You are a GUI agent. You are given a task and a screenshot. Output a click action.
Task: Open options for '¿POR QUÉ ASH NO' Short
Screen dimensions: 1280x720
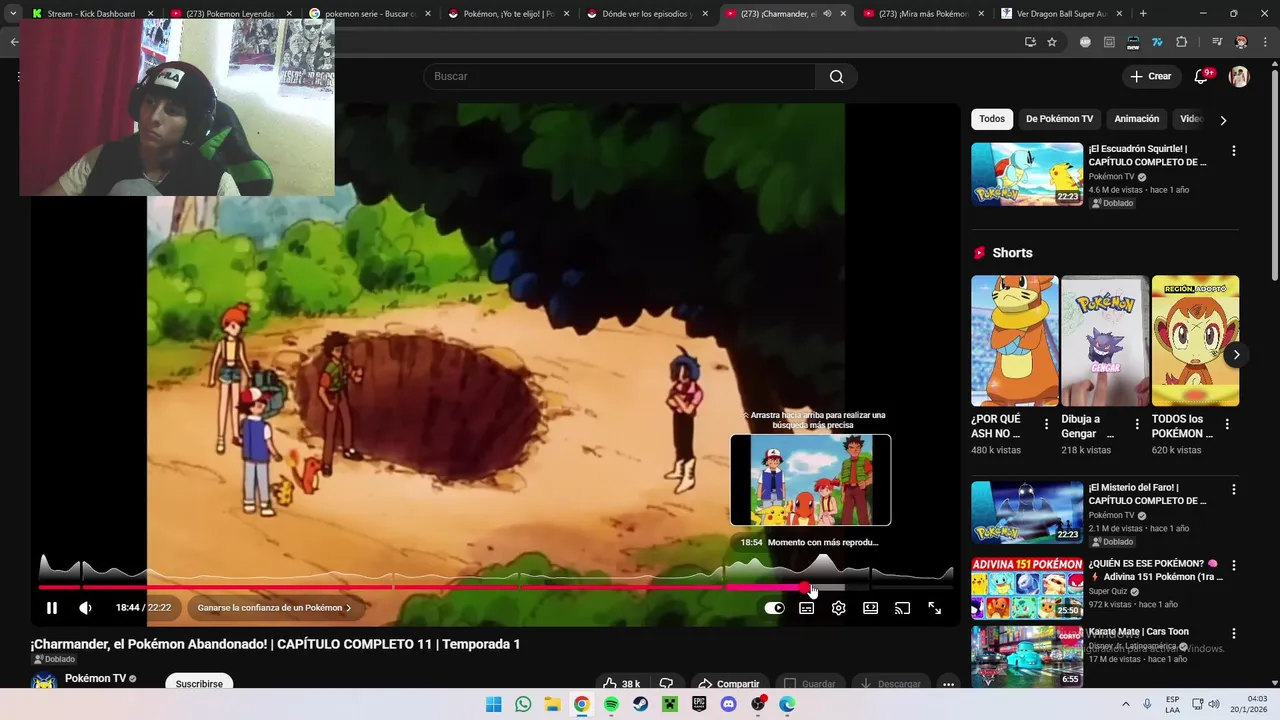[1047, 424]
